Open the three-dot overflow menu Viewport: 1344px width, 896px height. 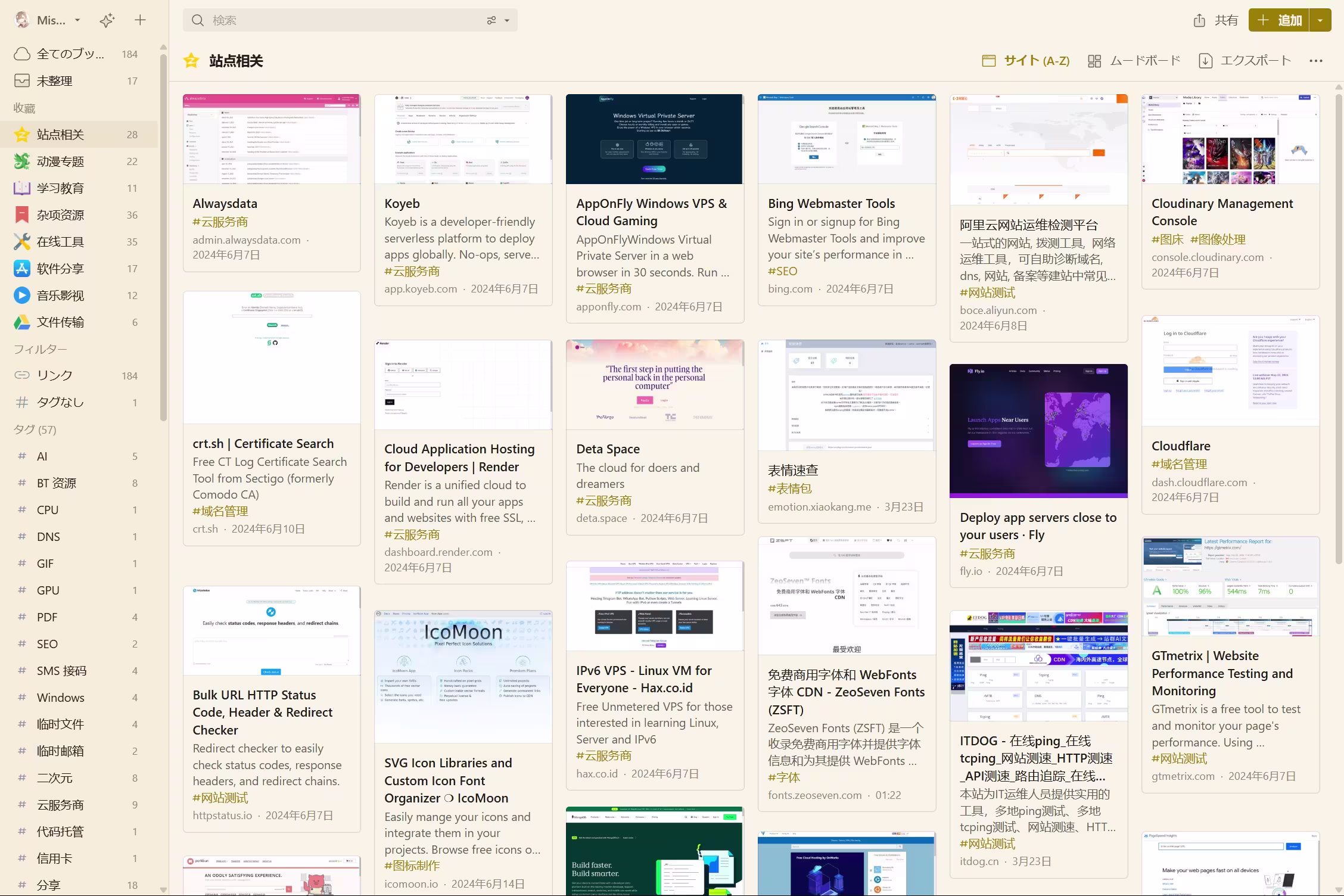pos(1316,60)
